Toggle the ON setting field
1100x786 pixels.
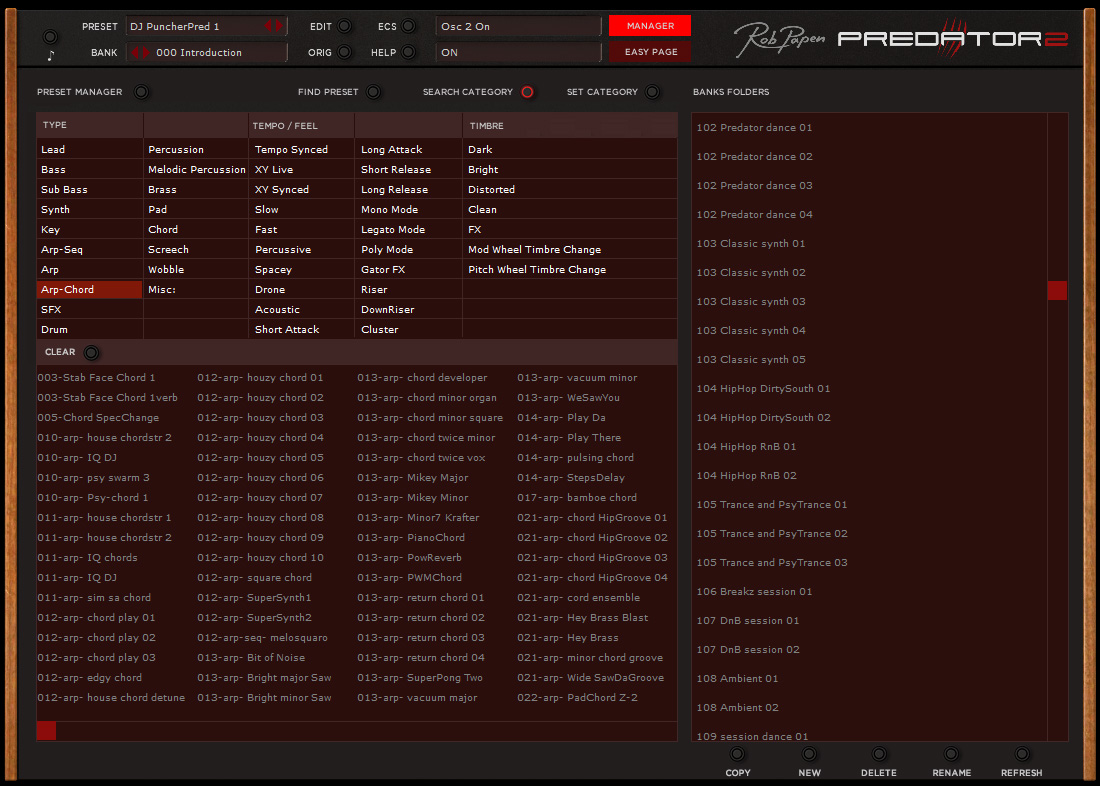point(517,52)
